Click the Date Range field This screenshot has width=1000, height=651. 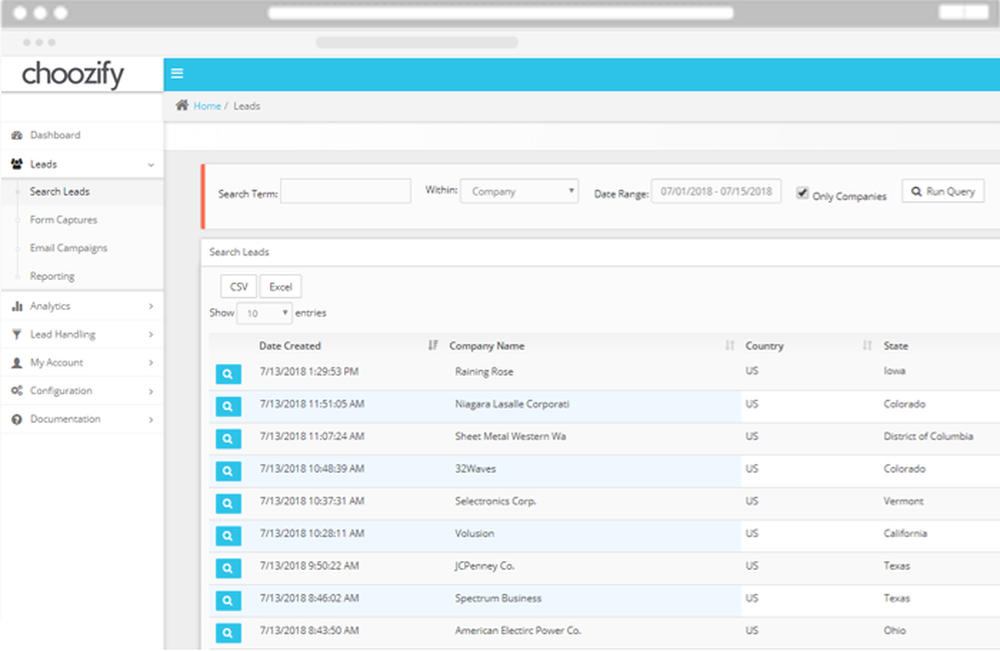click(x=718, y=191)
